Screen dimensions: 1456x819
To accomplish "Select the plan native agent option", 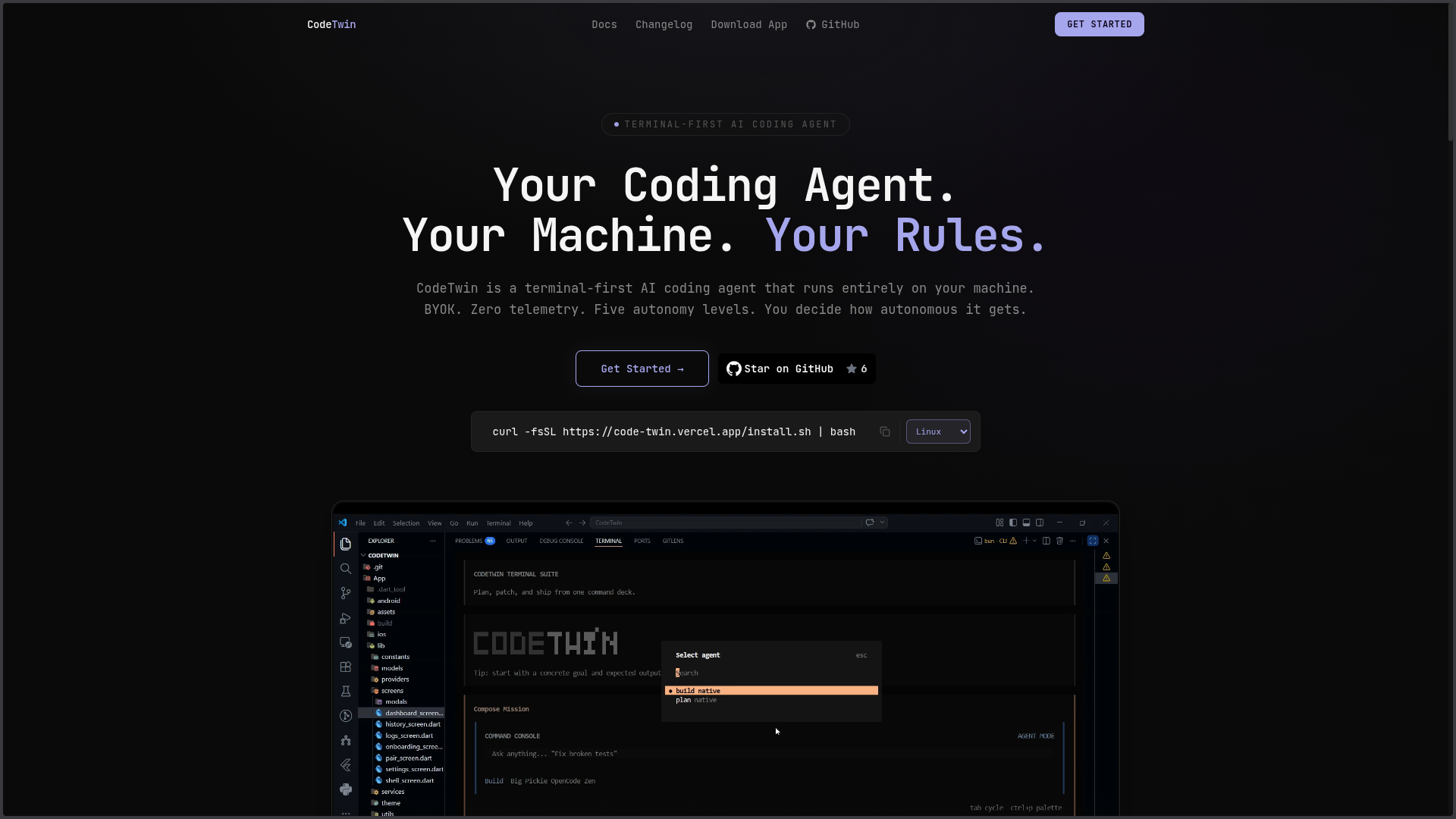I will (x=695, y=701).
